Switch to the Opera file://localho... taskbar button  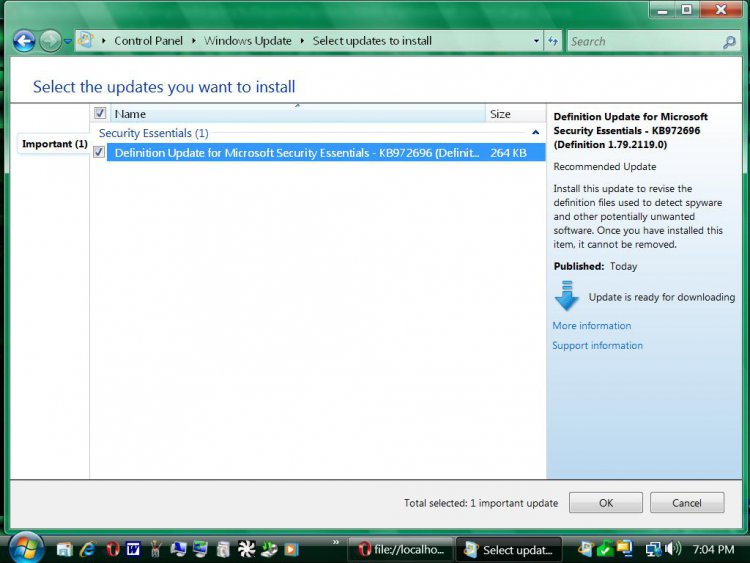tap(400, 550)
